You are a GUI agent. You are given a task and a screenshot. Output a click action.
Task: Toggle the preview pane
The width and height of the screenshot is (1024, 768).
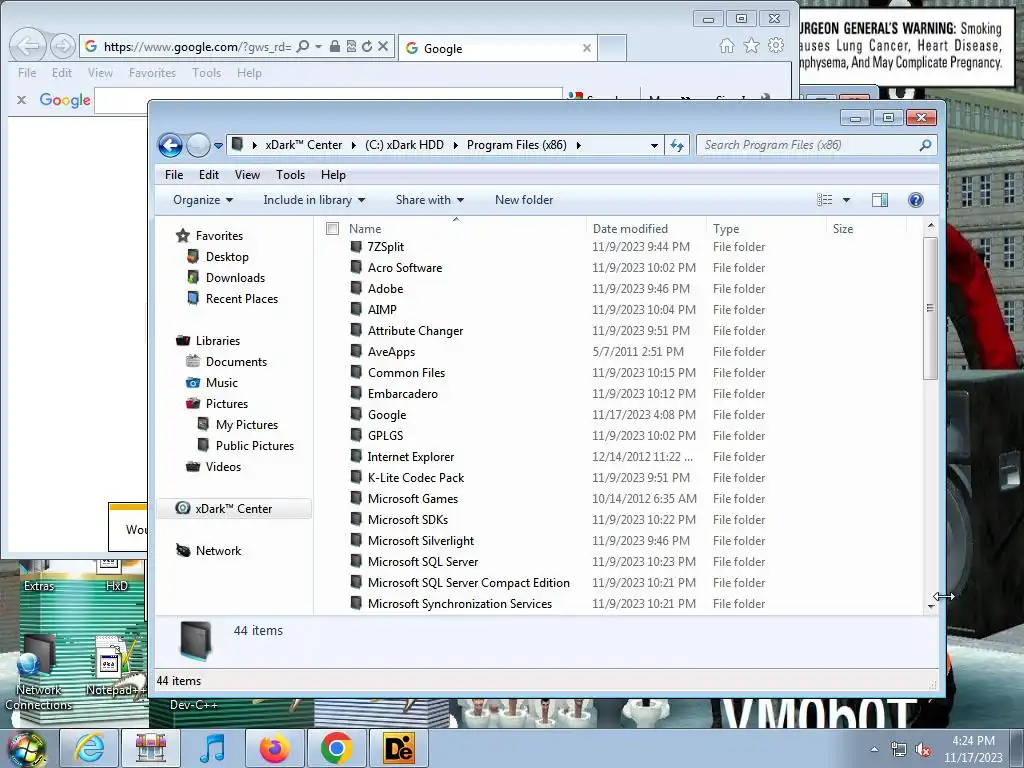tap(880, 200)
